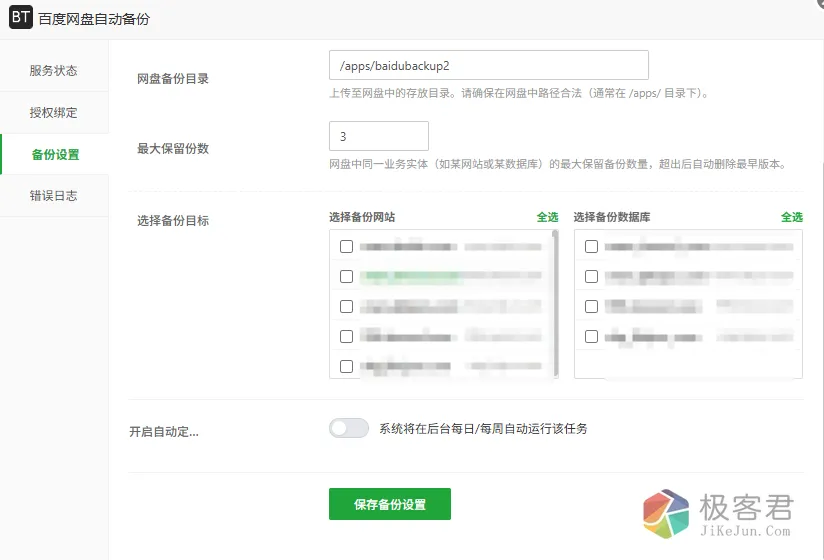Check the second database checkbox
Screen dimensions: 824x560
tap(591, 276)
